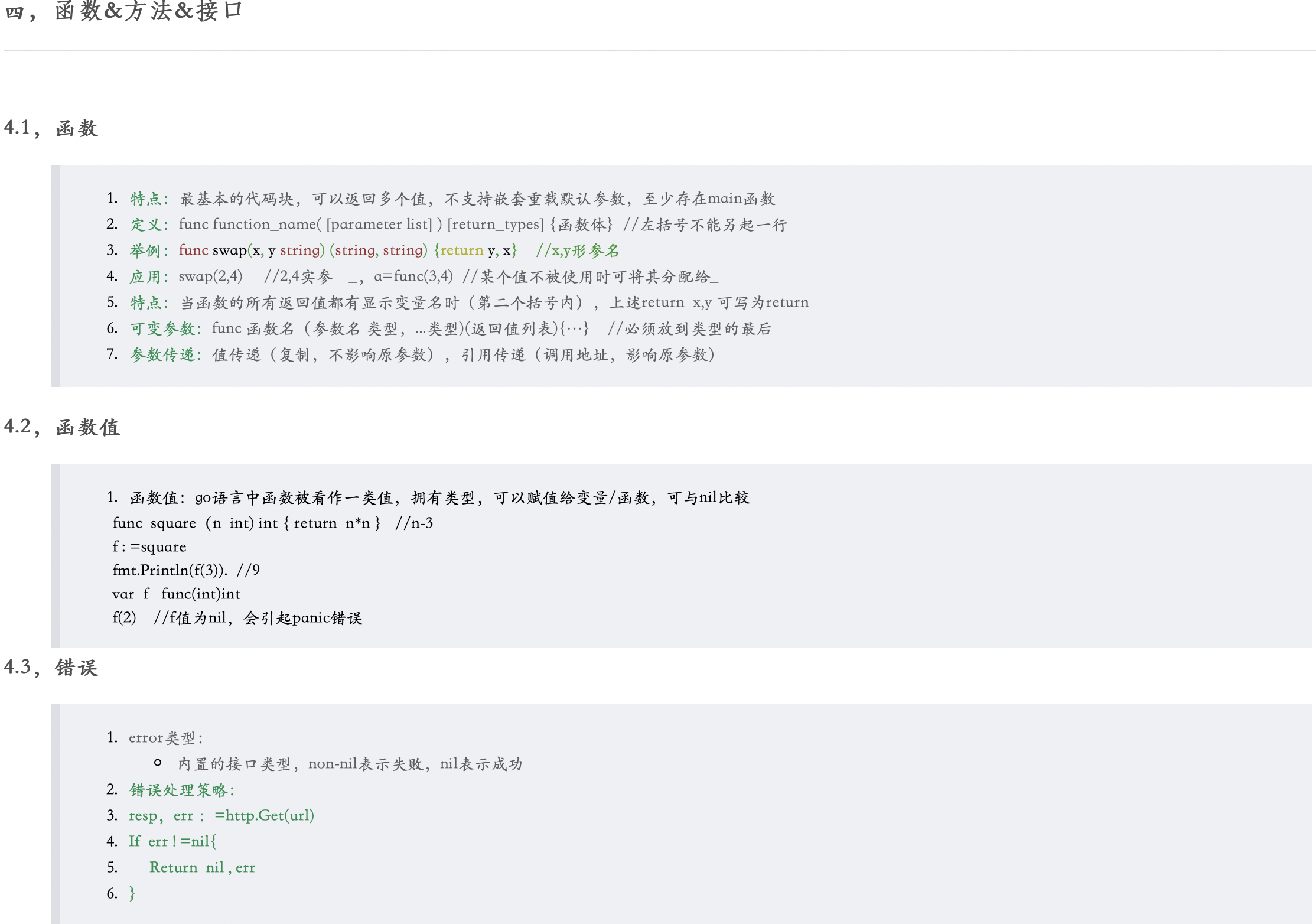Click the f:=square code line
Image resolution: width=1316 pixels, height=924 pixels.
(149, 547)
